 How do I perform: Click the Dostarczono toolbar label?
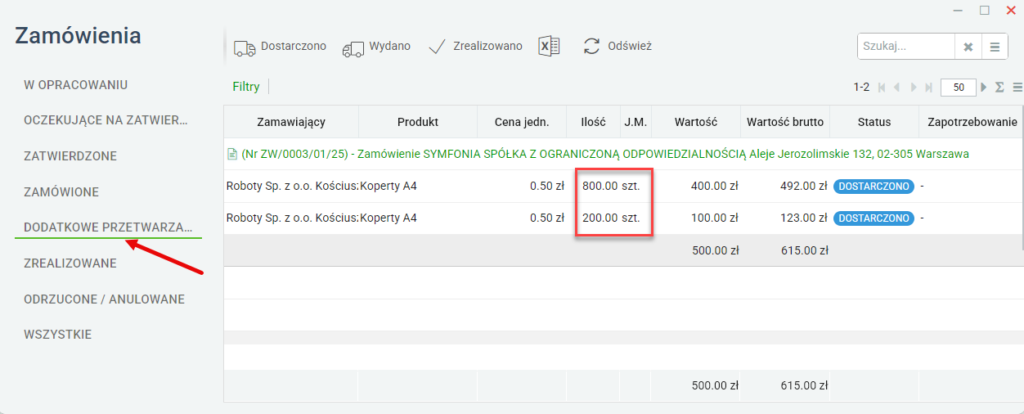(x=293, y=46)
